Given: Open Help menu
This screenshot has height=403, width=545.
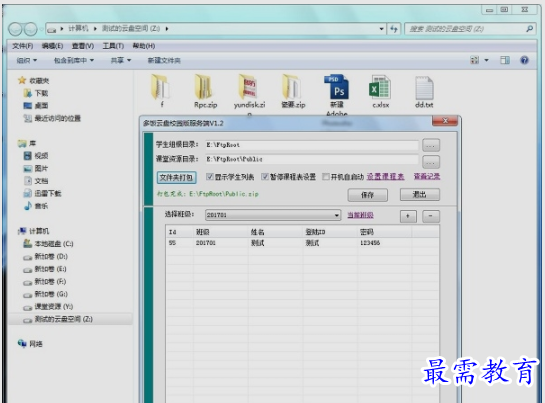Looking at the screenshot, I should (x=144, y=46).
